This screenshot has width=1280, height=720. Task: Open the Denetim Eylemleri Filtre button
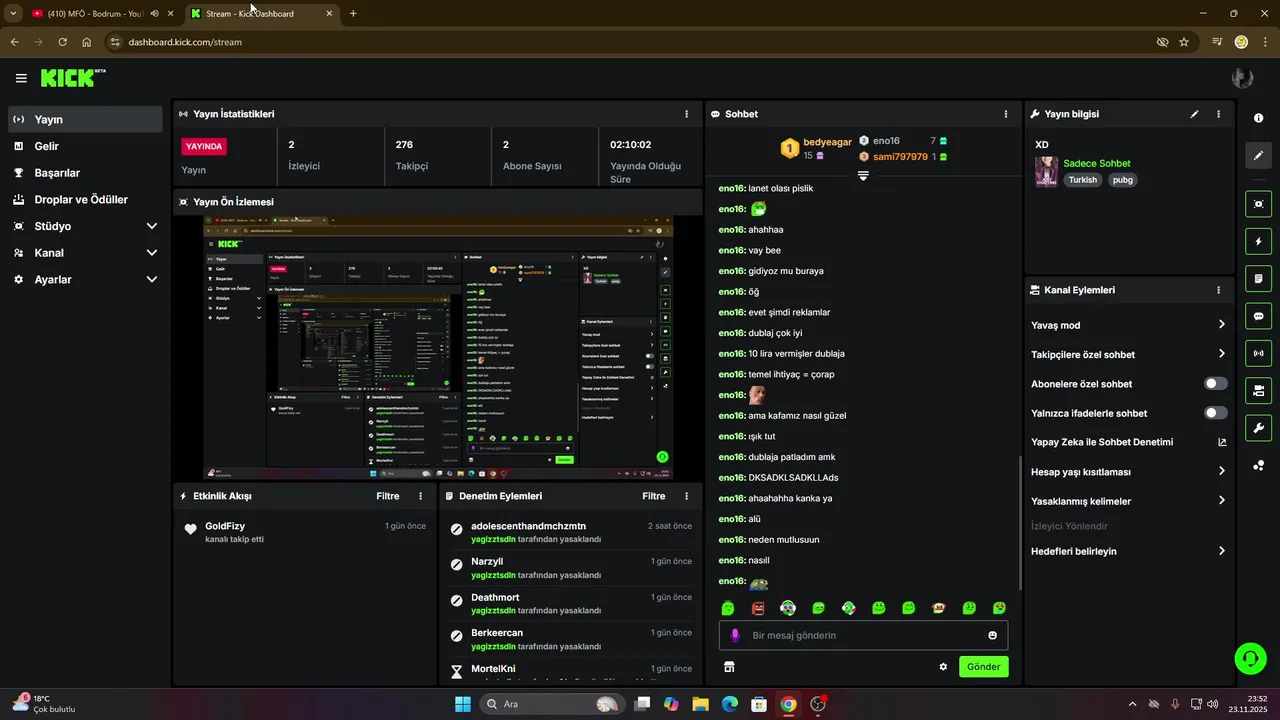click(654, 496)
